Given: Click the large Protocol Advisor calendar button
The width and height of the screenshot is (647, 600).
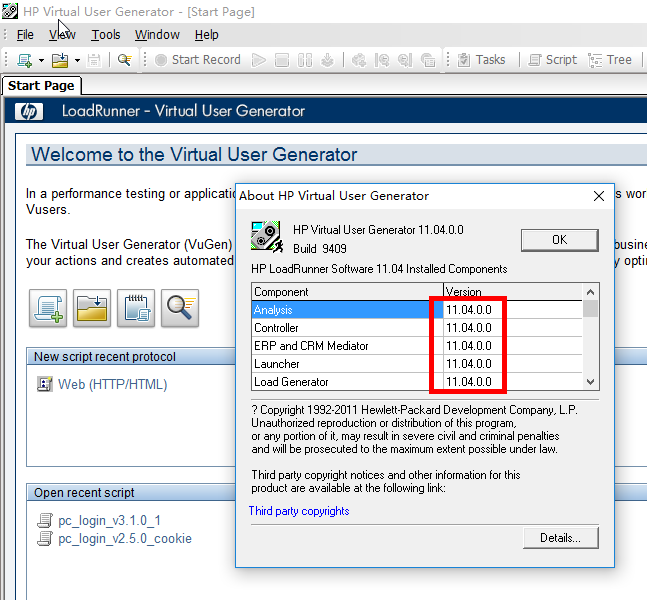Looking at the screenshot, I should click(136, 308).
